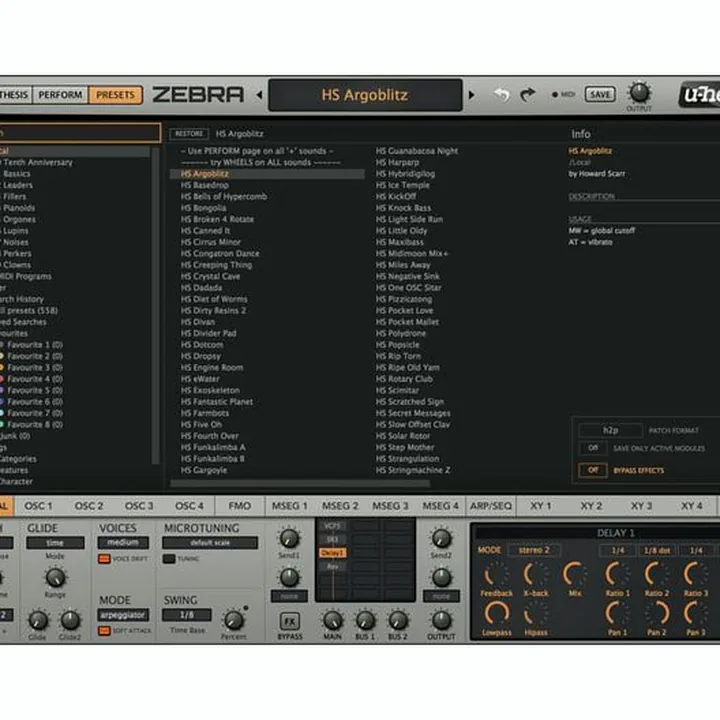Toggle the microtuning TUNING switch
This screenshot has height=720, width=720.
coord(169,559)
